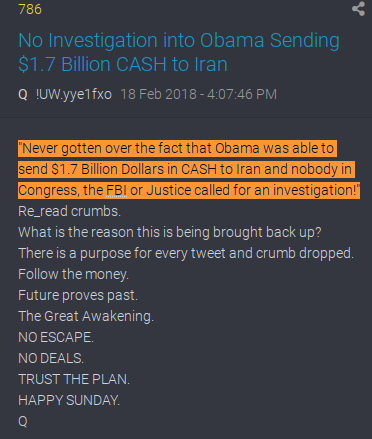Click the 'NO DEALS.' line
The width and height of the screenshot is (372, 439).
[x=51, y=358]
